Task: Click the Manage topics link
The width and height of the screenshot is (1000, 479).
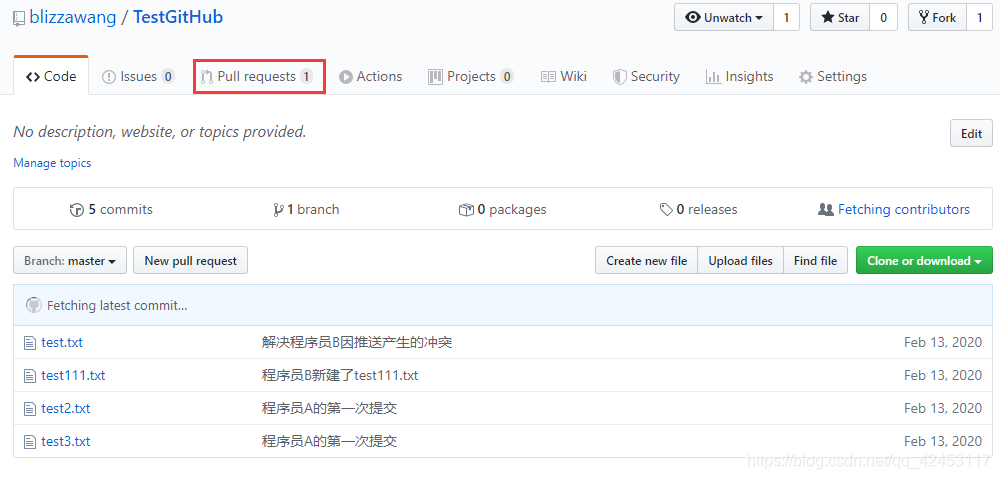Action: point(52,163)
